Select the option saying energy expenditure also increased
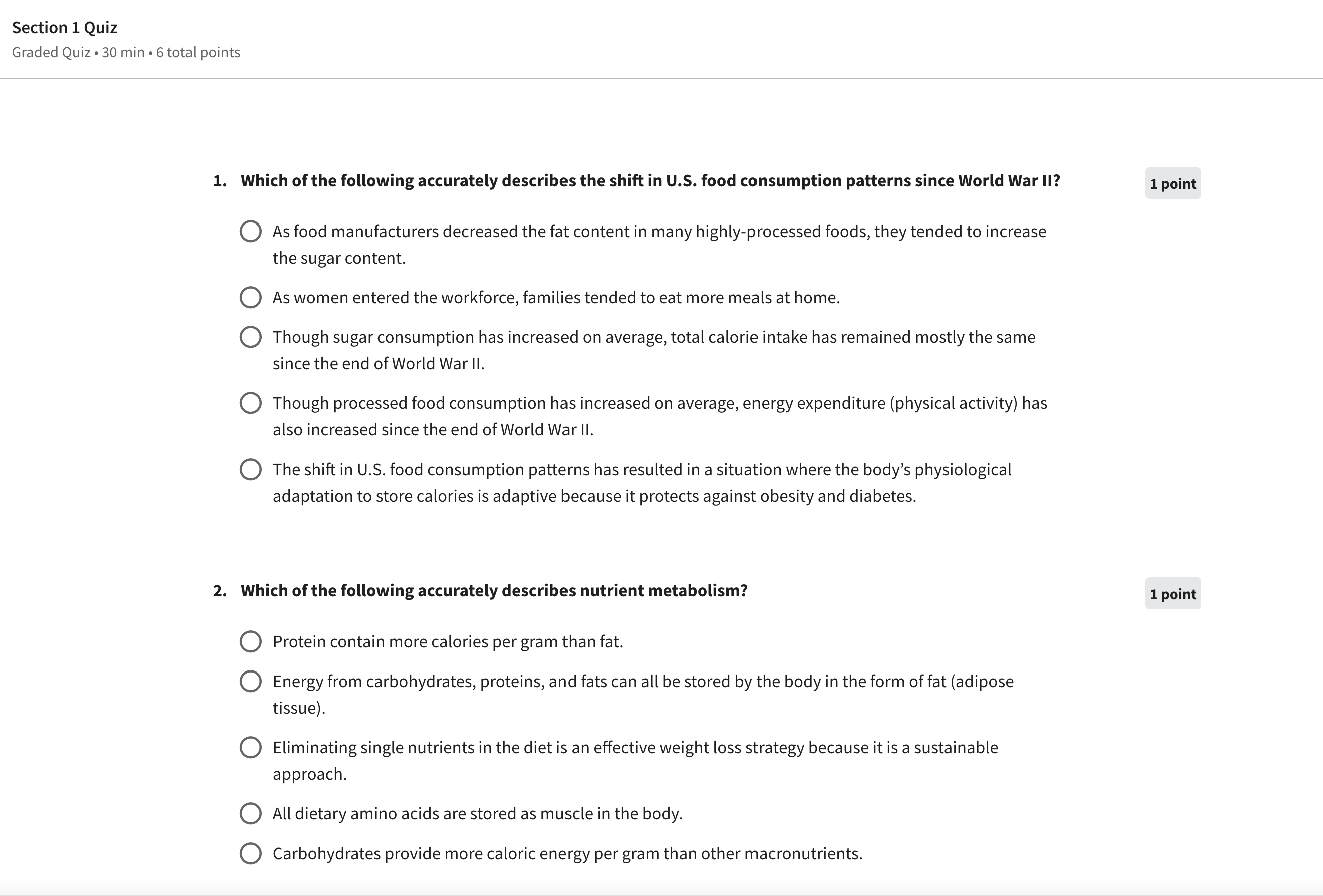The height and width of the screenshot is (896, 1323). pos(251,403)
